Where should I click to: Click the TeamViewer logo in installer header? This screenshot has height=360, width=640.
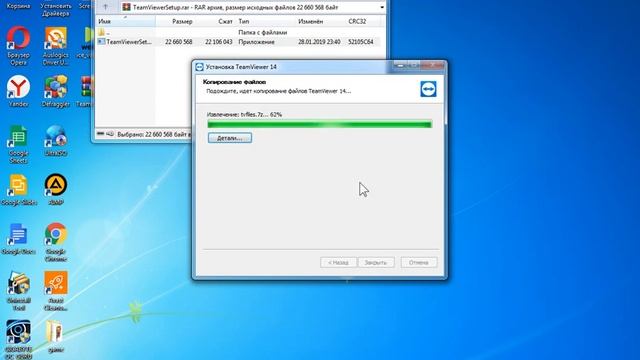(428, 89)
